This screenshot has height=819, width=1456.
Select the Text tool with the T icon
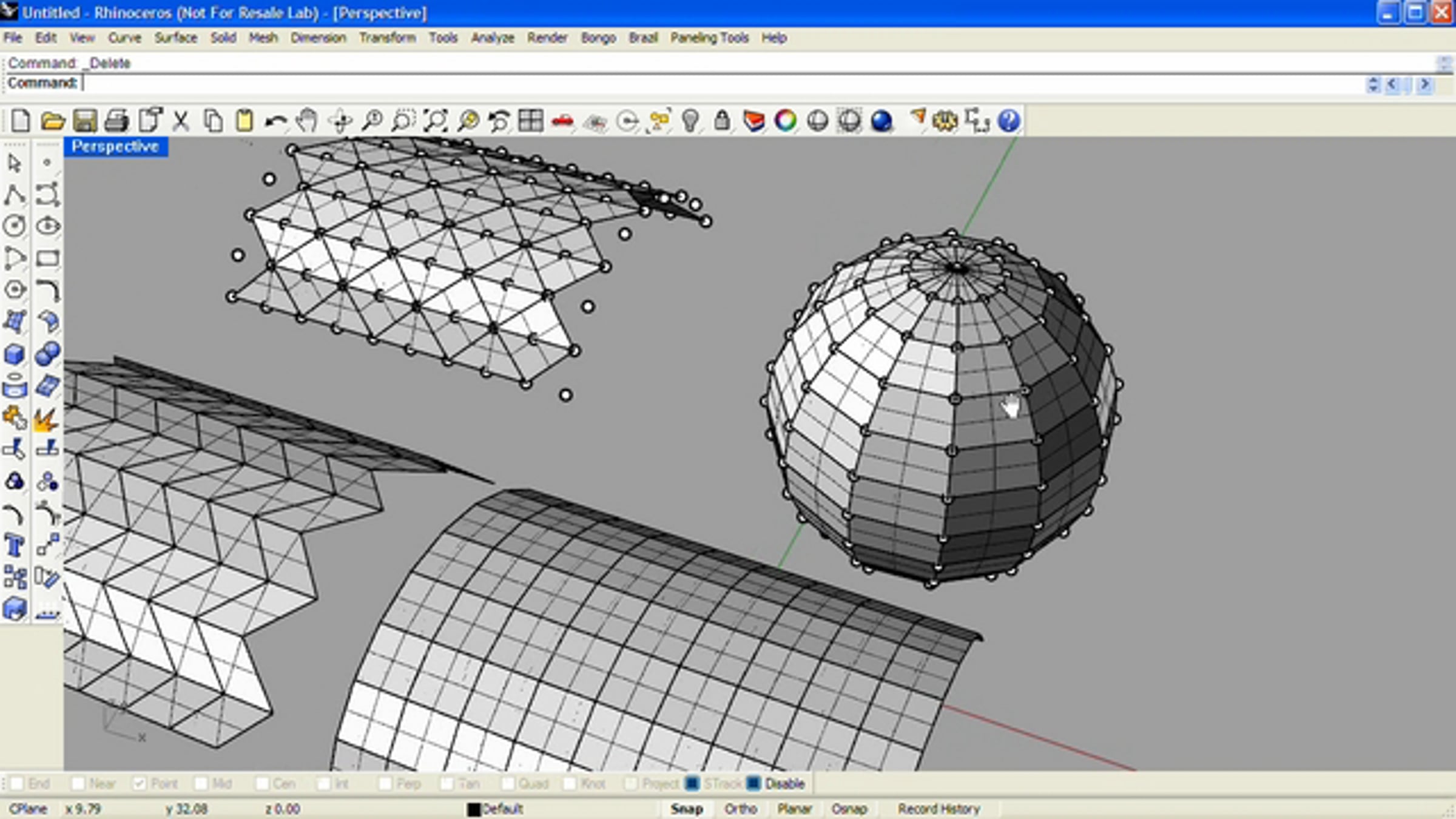coord(15,545)
